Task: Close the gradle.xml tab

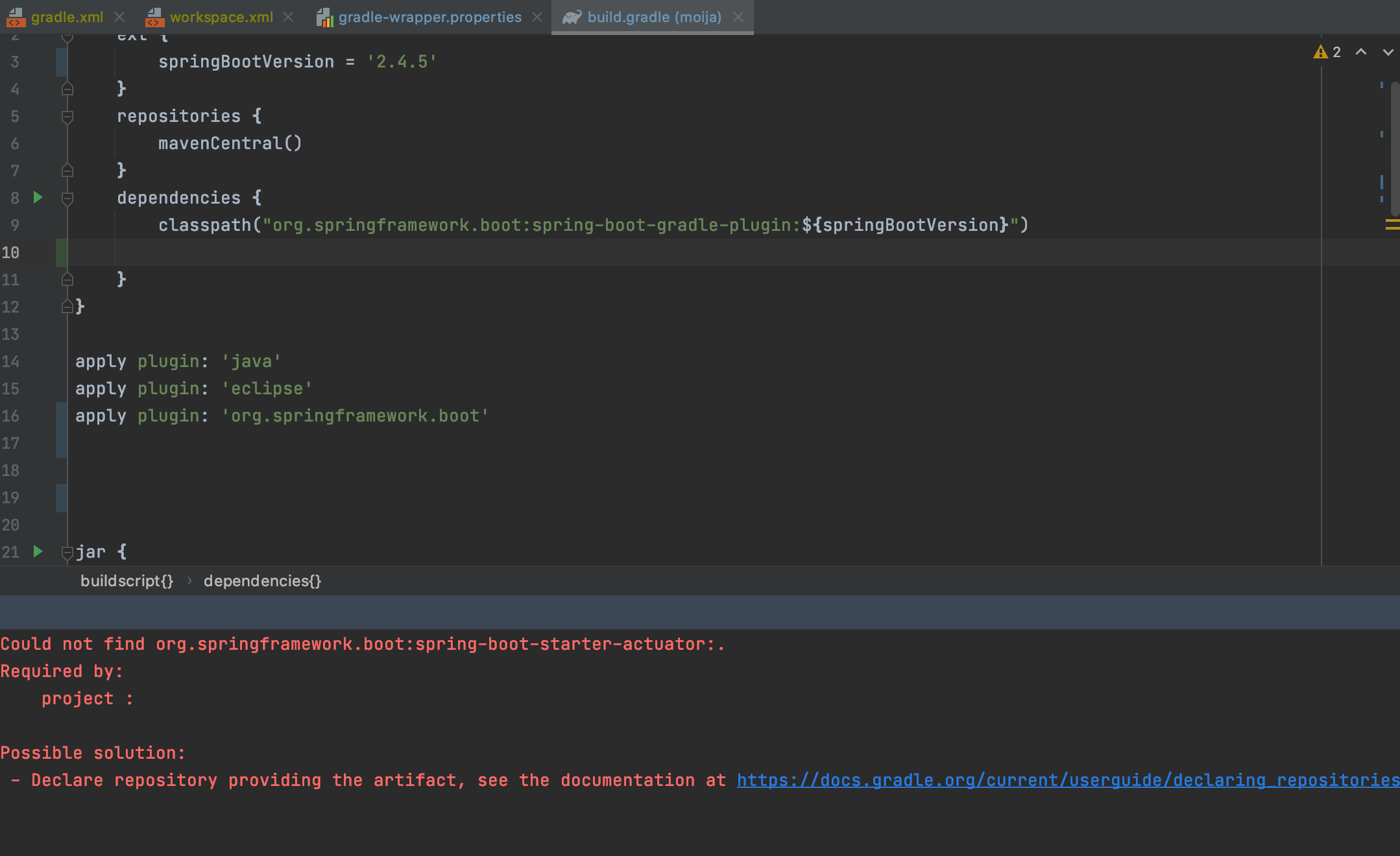Action: (119, 17)
